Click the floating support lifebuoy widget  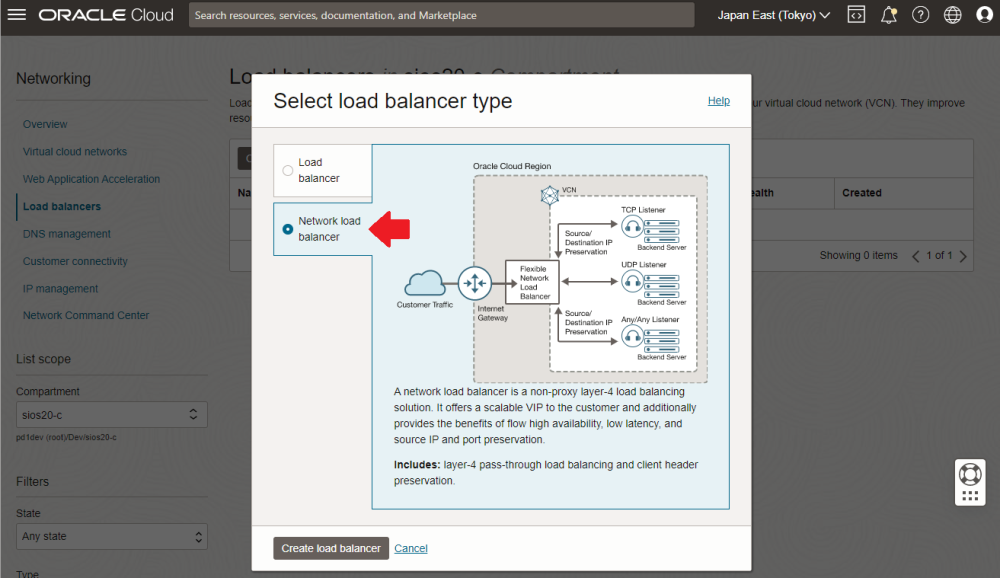[969, 474]
